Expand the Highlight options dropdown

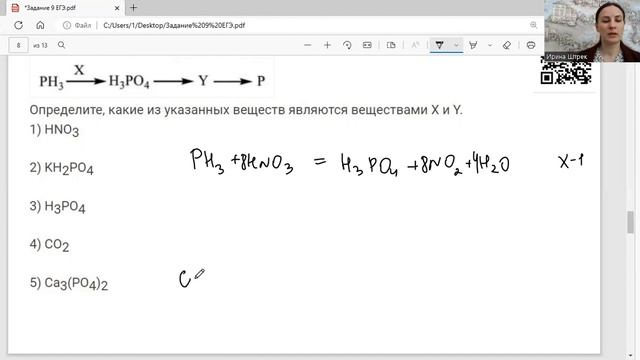pyautogui.click(x=490, y=45)
